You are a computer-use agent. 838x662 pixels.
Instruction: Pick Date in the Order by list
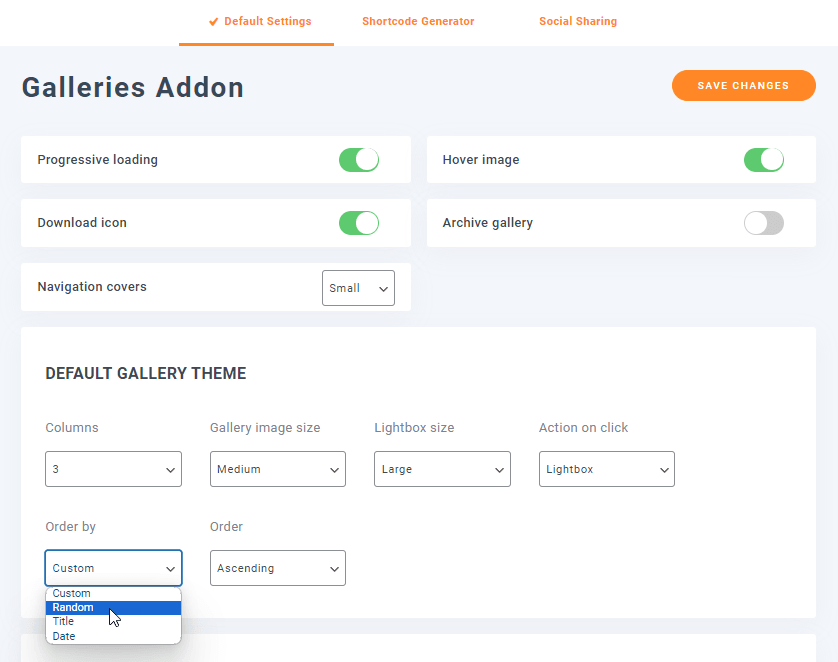[64, 636]
